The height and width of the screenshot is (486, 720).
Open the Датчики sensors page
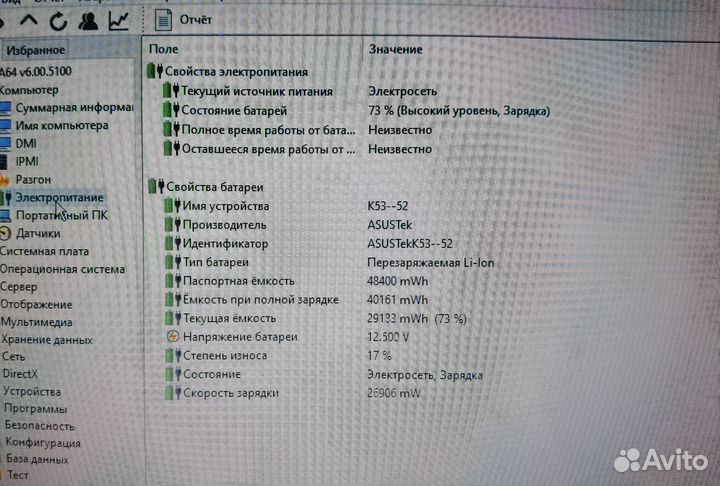coord(37,233)
